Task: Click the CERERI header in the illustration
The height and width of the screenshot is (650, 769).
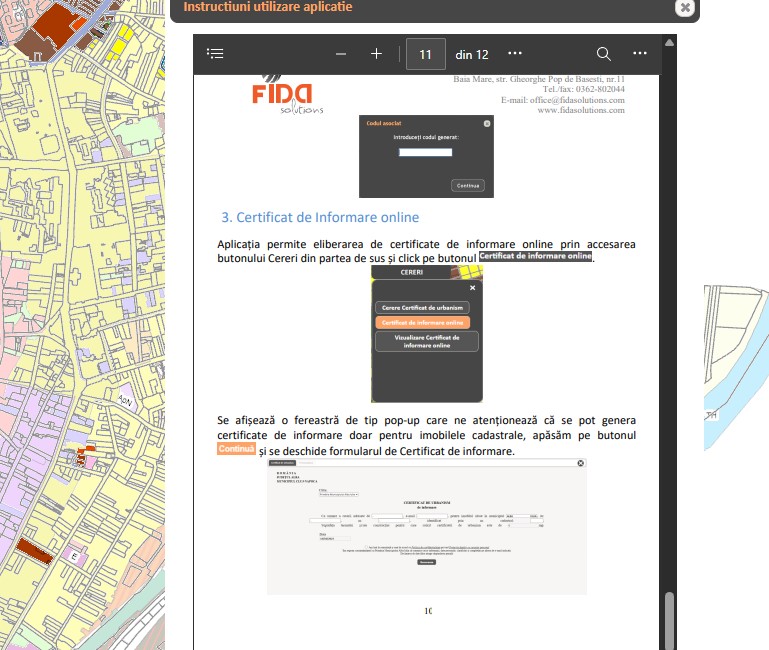Action: click(411, 272)
